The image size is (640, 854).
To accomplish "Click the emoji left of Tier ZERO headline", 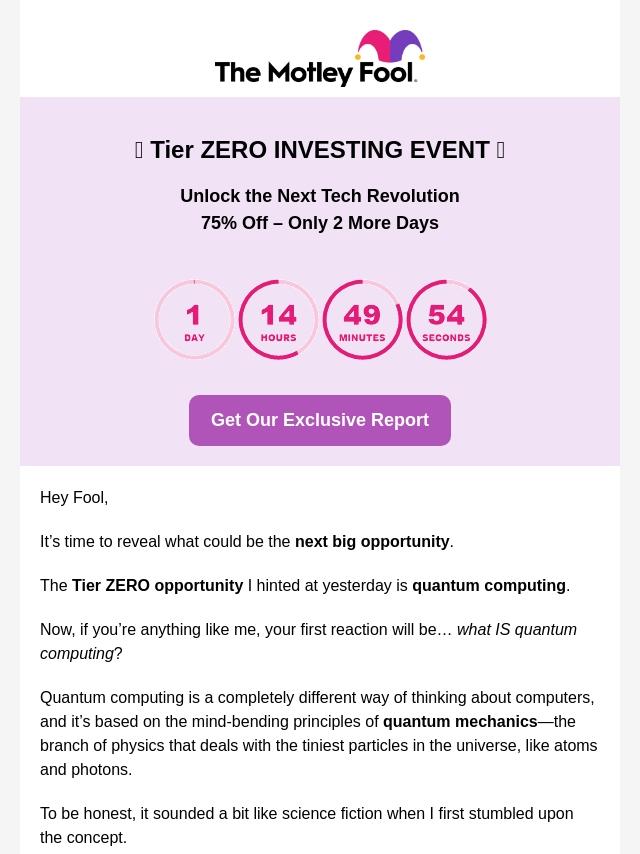I will [139, 150].
